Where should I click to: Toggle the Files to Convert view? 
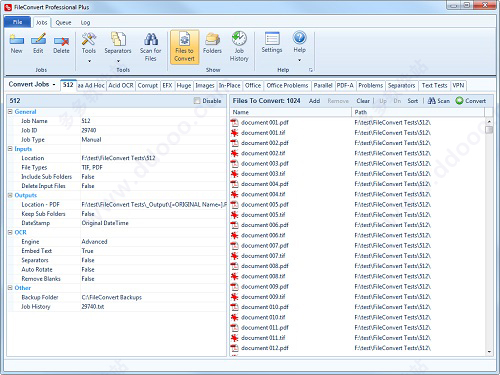pyautogui.click(x=184, y=47)
